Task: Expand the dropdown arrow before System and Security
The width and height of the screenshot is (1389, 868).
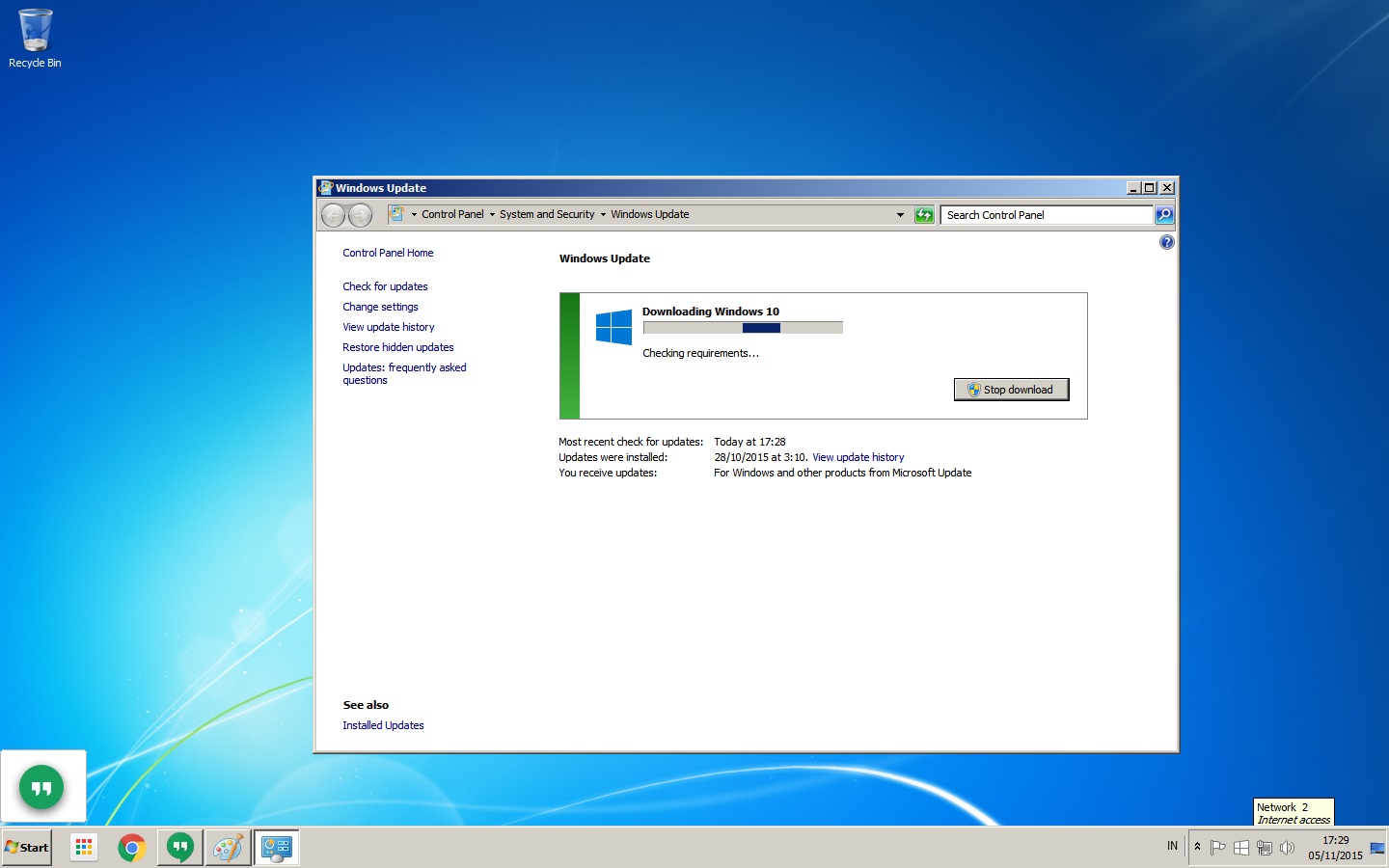Action: [x=492, y=215]
